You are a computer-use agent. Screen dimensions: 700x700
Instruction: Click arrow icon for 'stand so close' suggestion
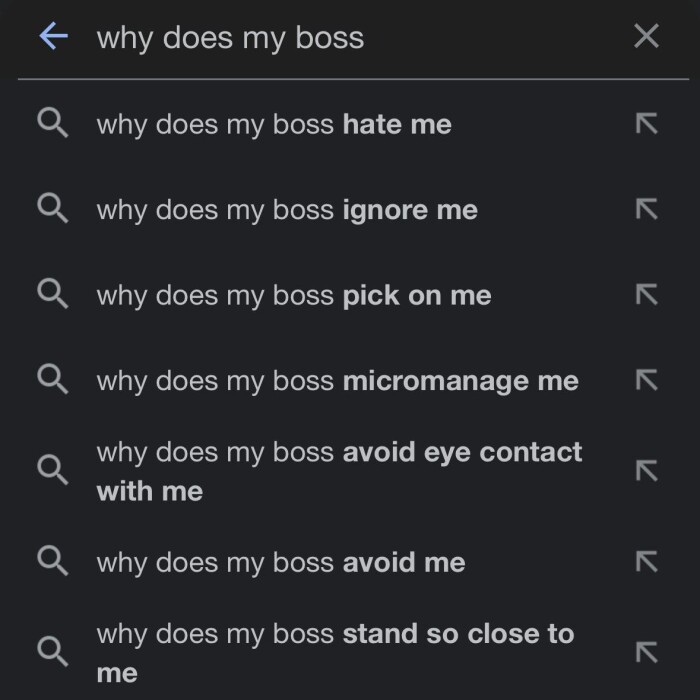click(647, 652)
